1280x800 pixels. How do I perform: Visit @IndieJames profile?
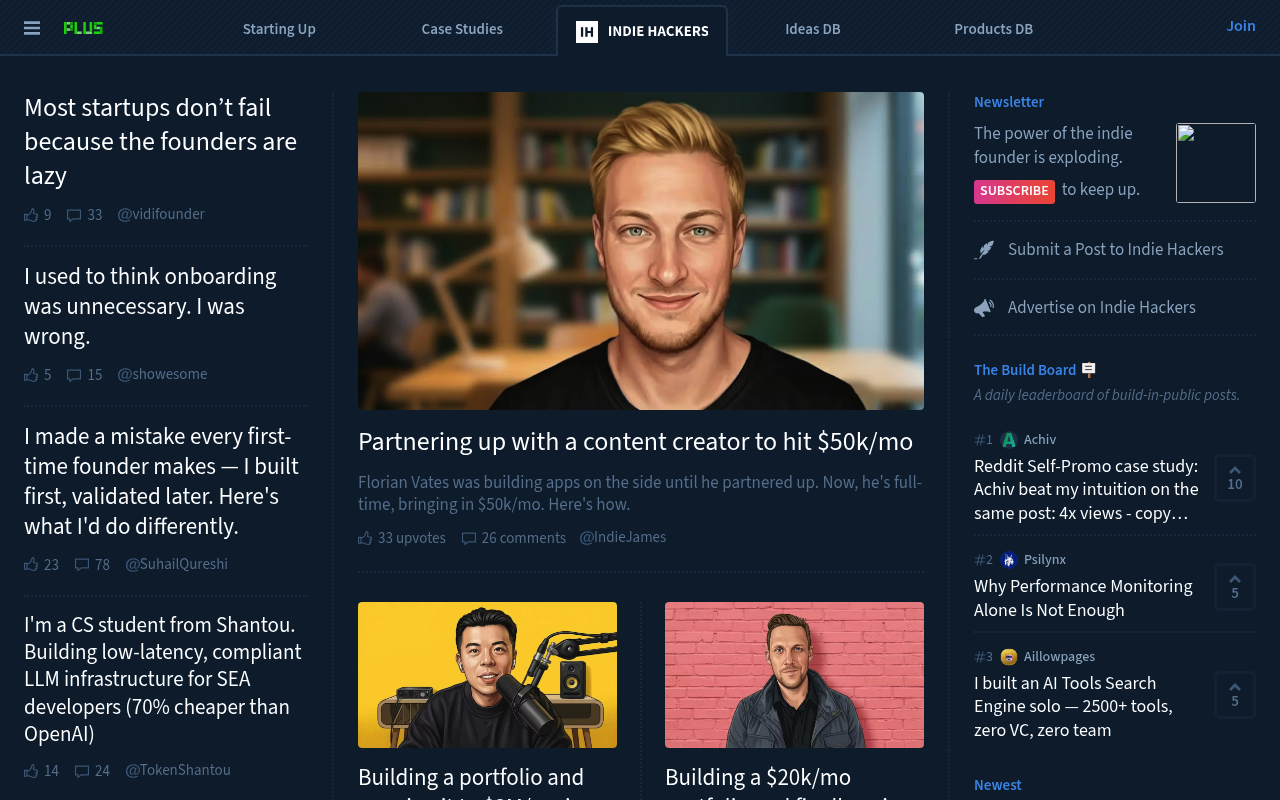click(623, 538)
